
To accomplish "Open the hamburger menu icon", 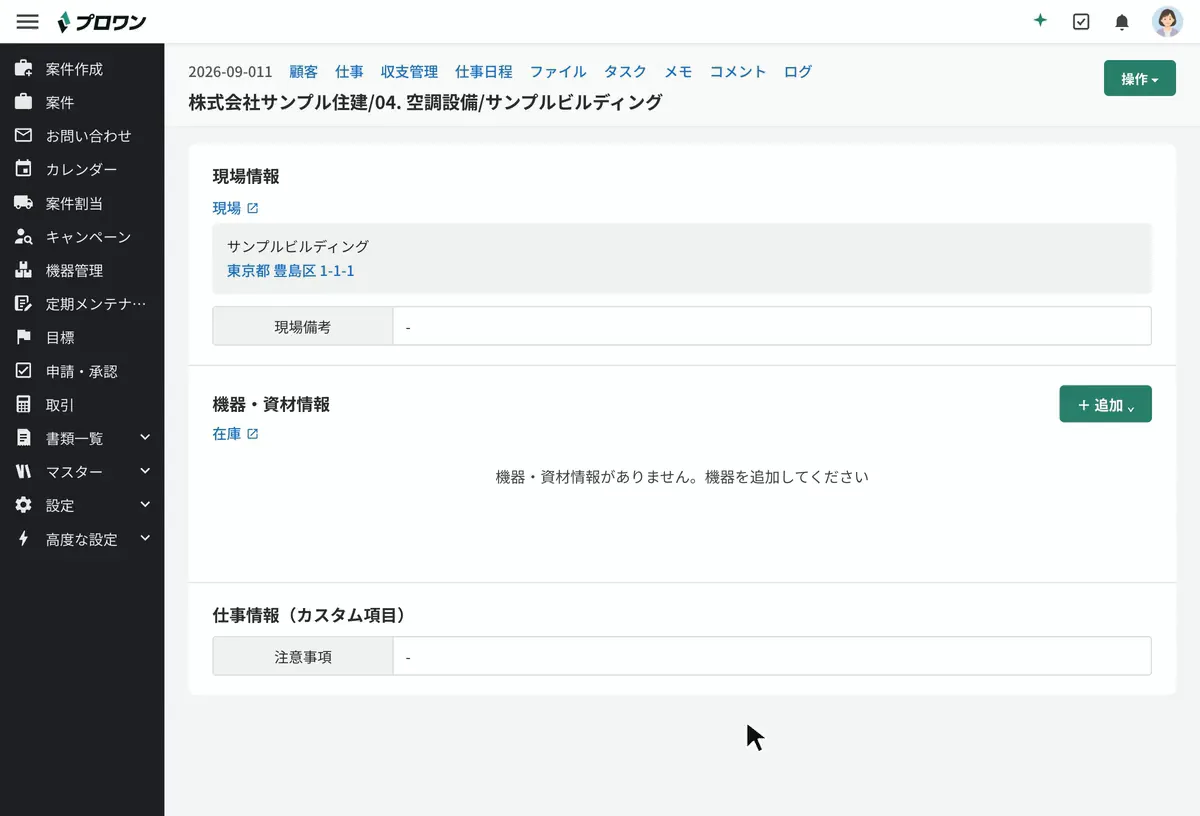I will point(28,21).
